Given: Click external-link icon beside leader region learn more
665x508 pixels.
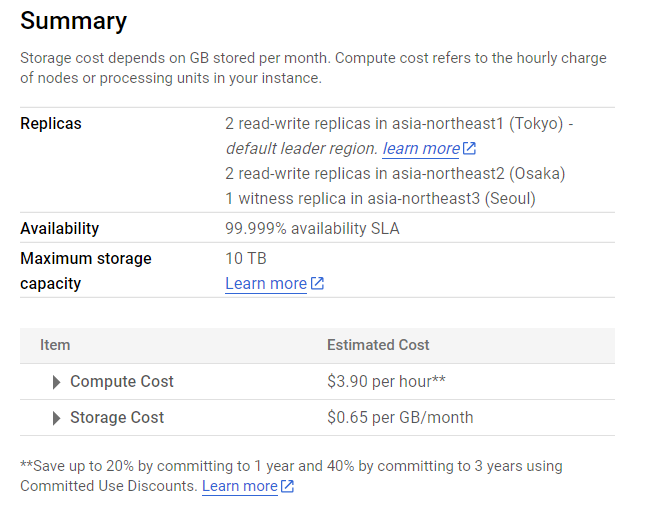Looking at the screenshot, I should pyautogui.click(x=469, y=149).
